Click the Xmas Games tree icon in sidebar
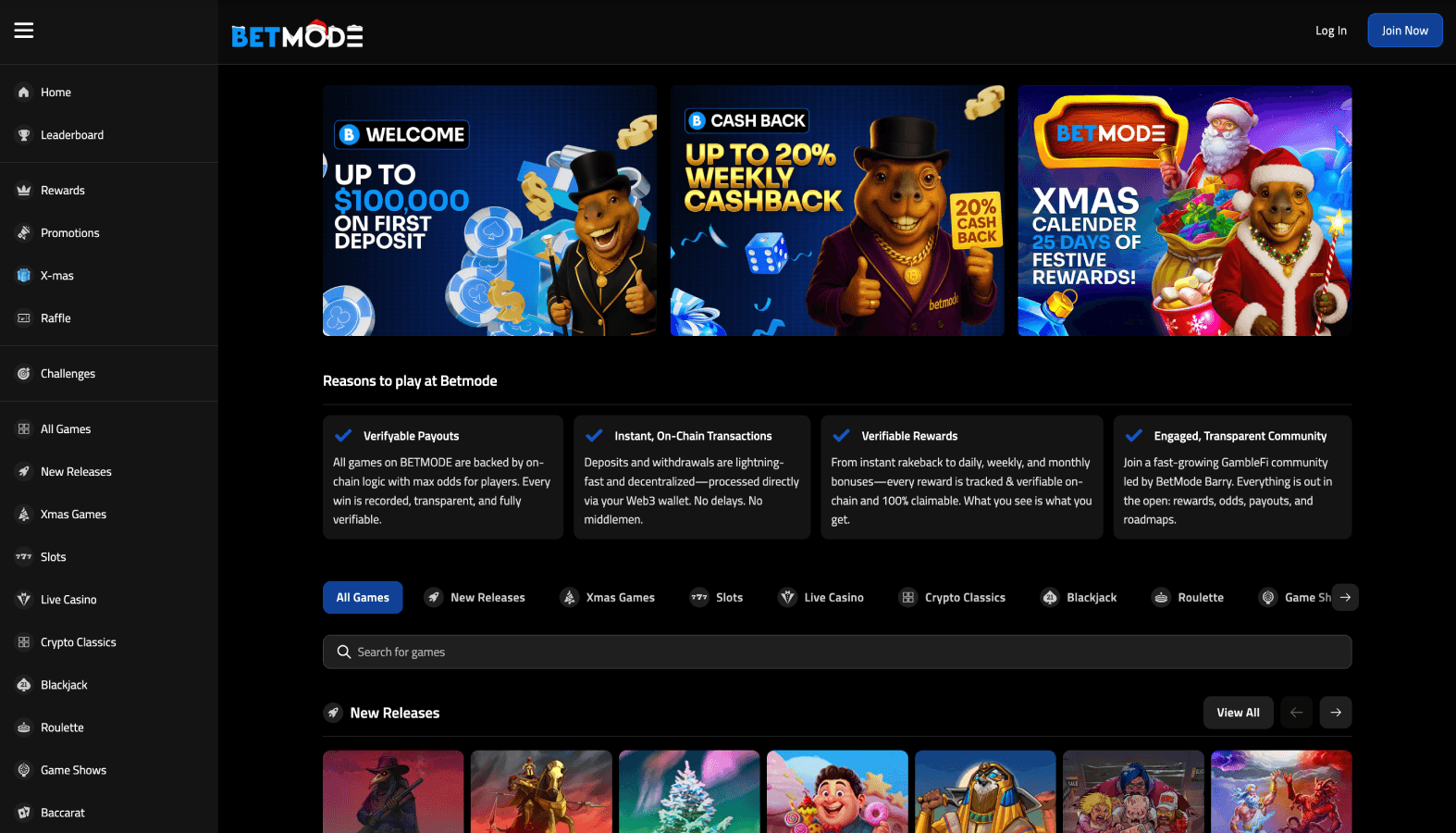This screenshot has width=1456, height=833. pos(24,515)
